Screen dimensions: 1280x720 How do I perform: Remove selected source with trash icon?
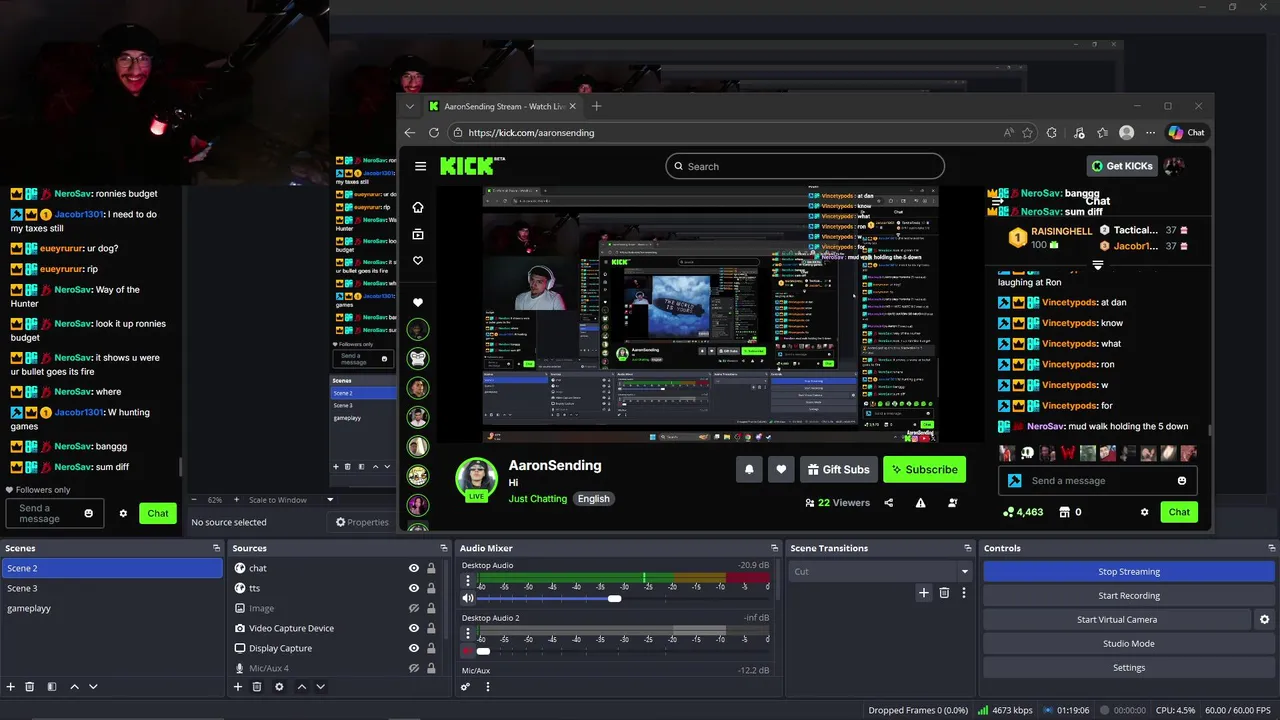pos(257,687)
